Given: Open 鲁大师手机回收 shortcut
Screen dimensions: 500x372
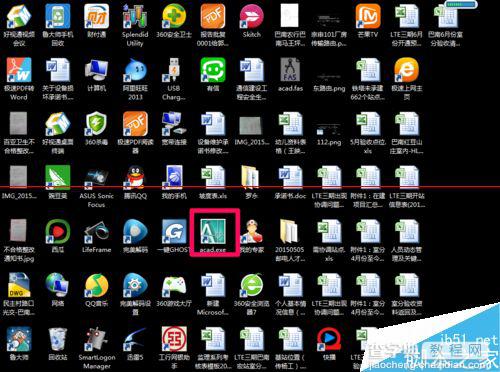Looking at the screenshot, I should [58, 16].
